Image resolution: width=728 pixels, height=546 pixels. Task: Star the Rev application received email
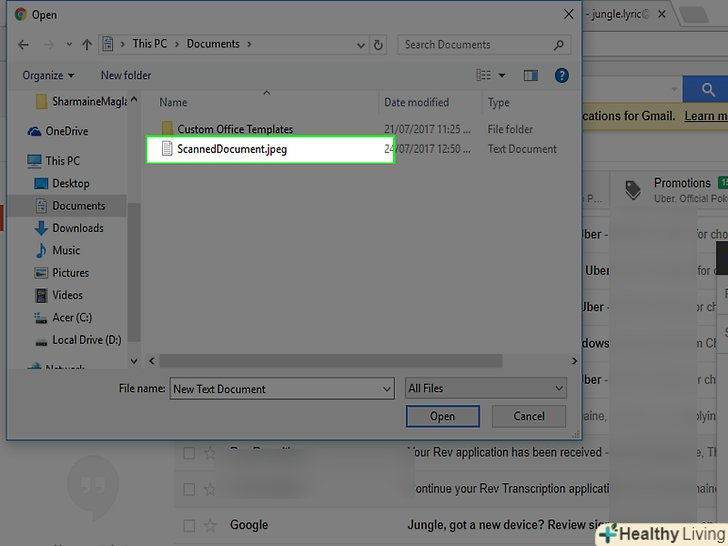click(210, 453)
